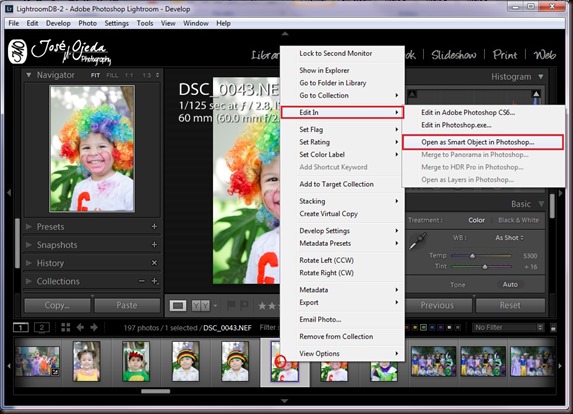Select the Loupe view icon in toolbar
The image size is (573, 414).
(178, 305)
